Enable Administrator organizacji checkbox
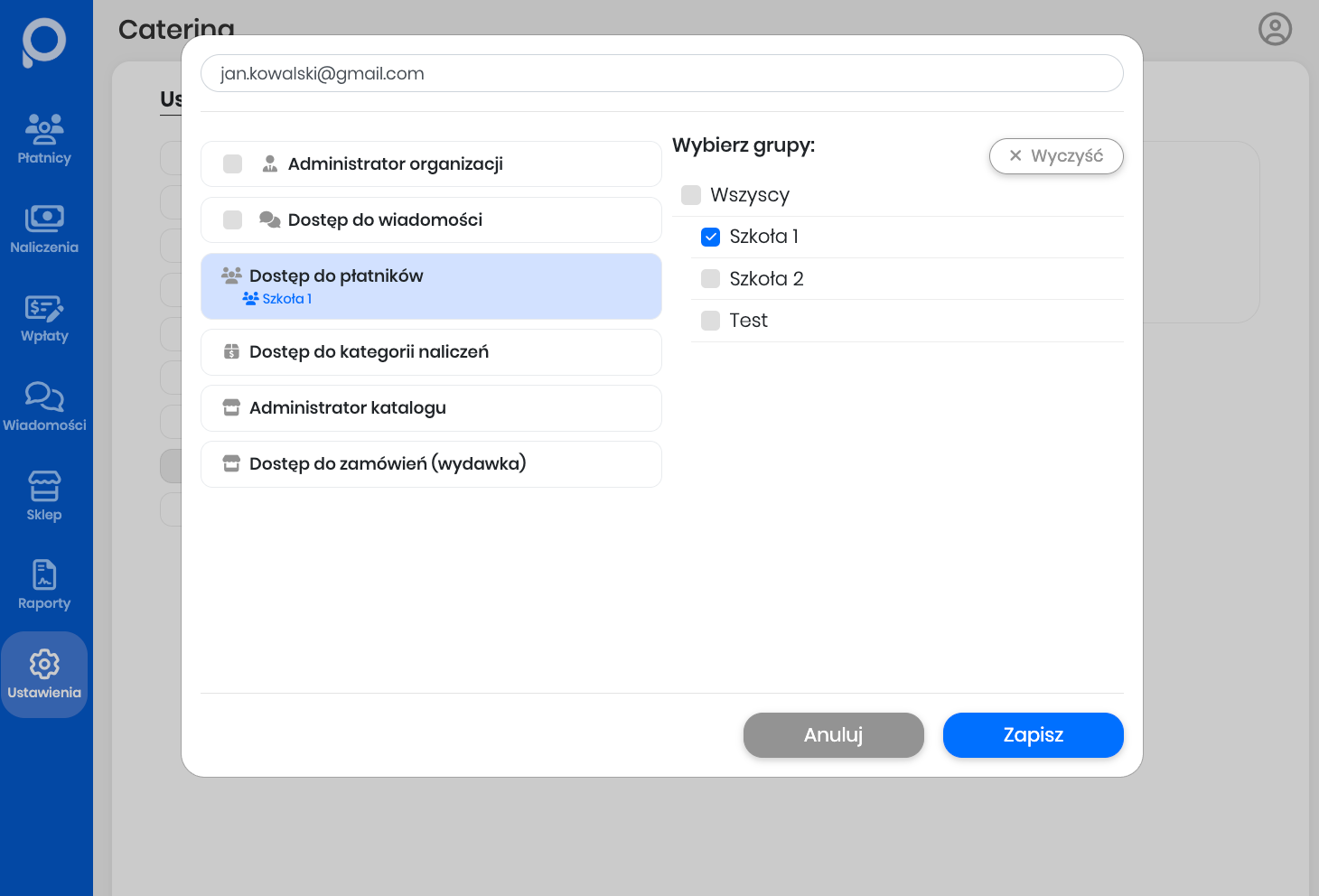Image resolution: width=1319 pixels, height=896 pixels. pos(233,163)
